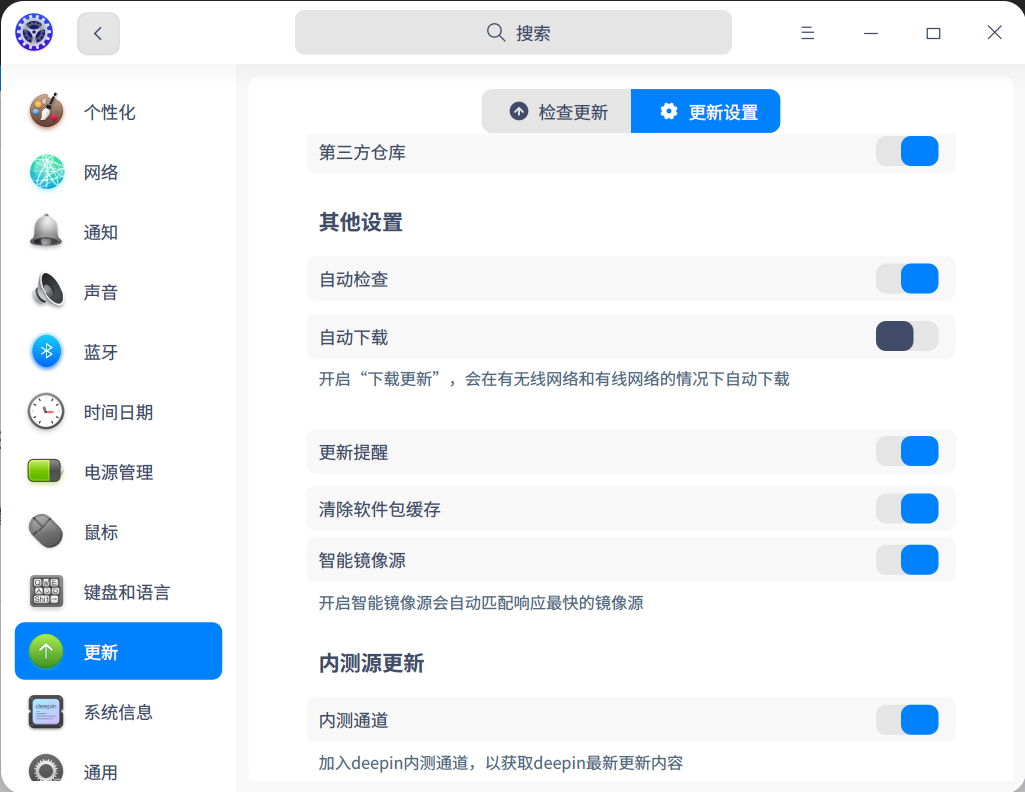Toggle the 清除软件包缓存 switch

(907, 508)
